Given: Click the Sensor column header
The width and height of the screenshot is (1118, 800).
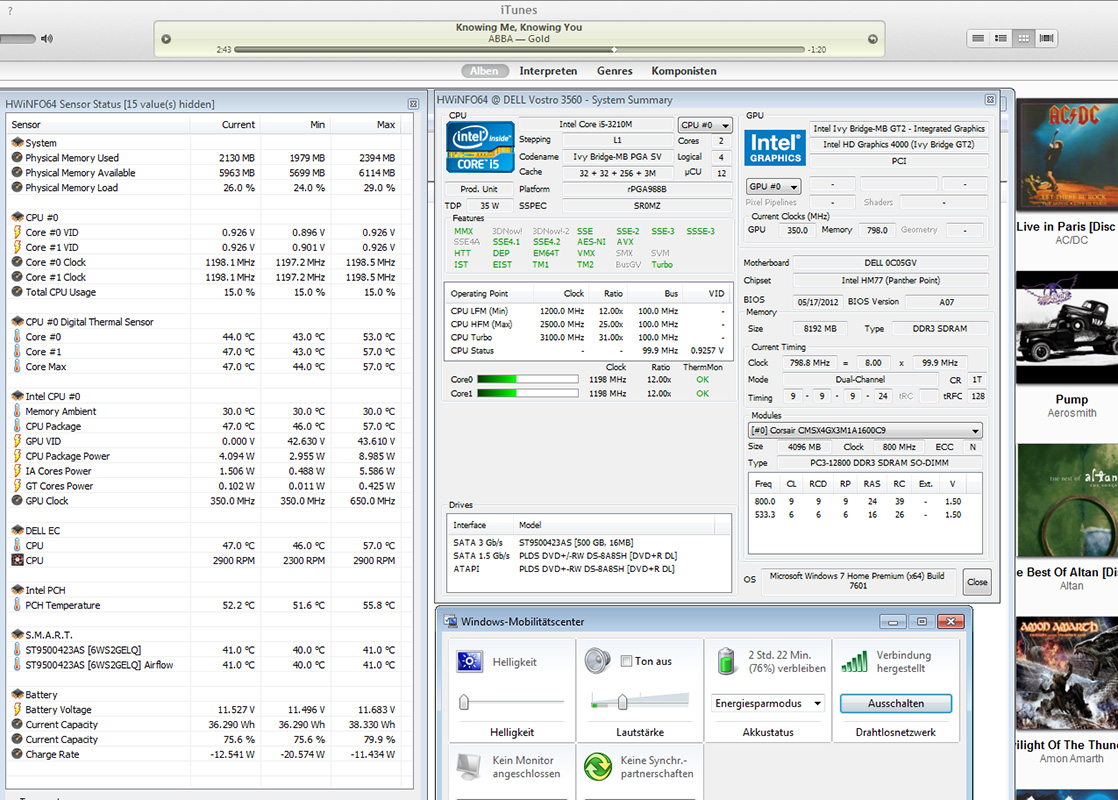Looking at the screenshot, I should tap(98, 124).
